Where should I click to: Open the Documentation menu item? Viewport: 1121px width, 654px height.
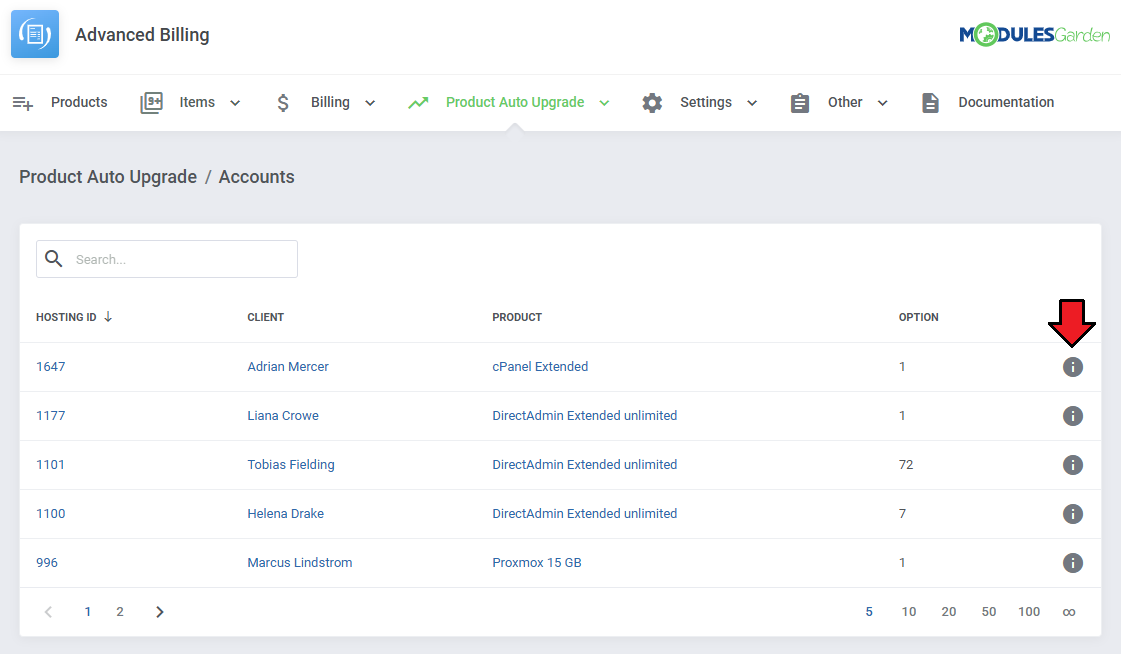[x=1006, y=102]
